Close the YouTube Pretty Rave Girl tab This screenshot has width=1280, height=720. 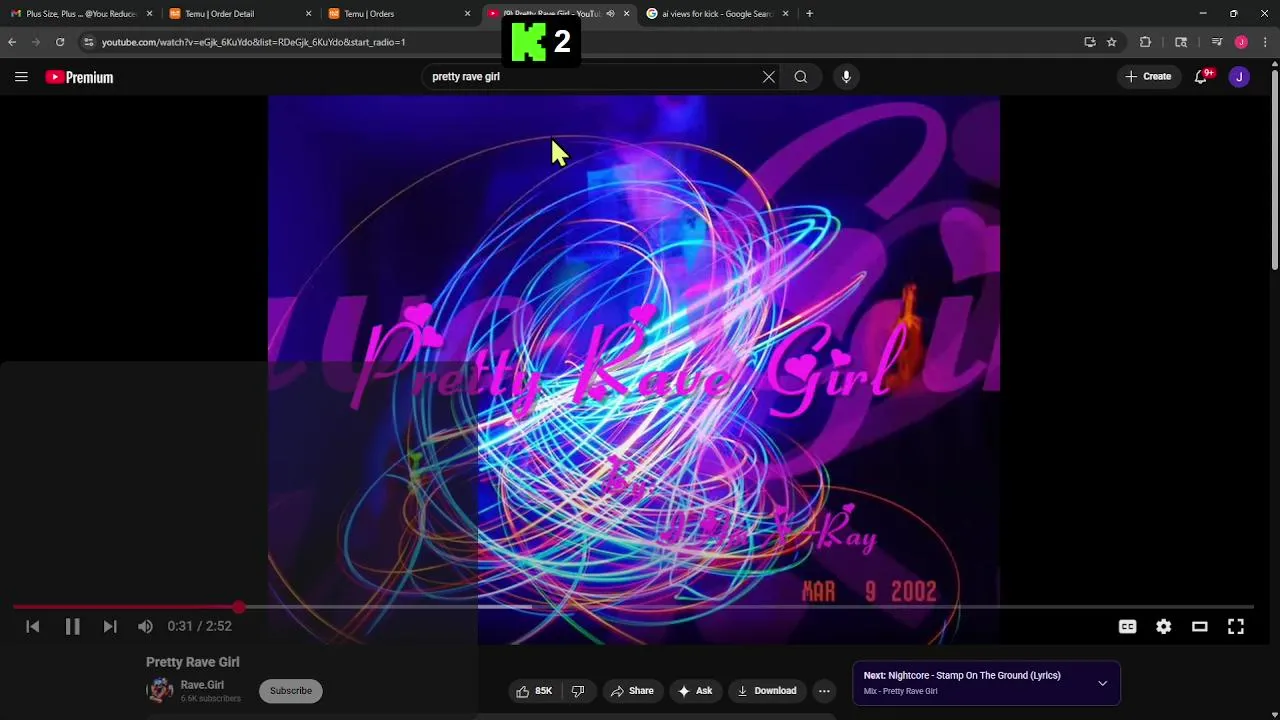tap(626, 14)
